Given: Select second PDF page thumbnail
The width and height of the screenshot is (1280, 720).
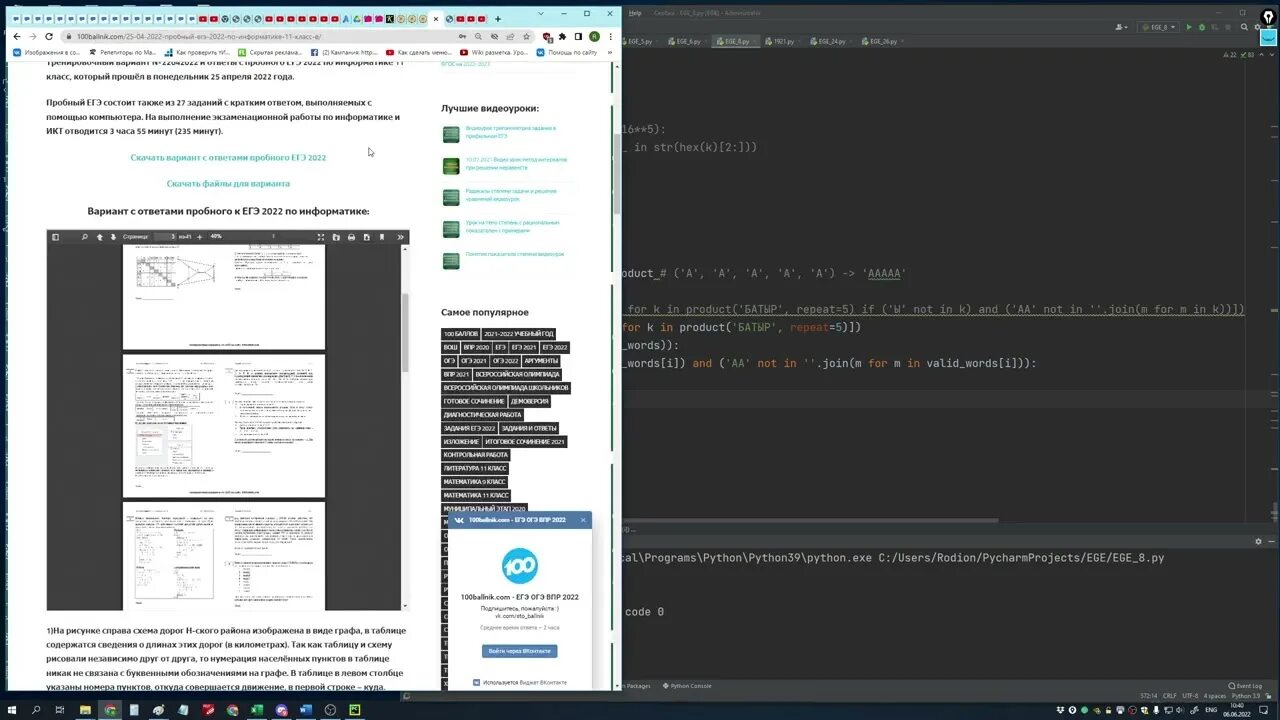Looking at the screenshot, I should tap(224, 425).
